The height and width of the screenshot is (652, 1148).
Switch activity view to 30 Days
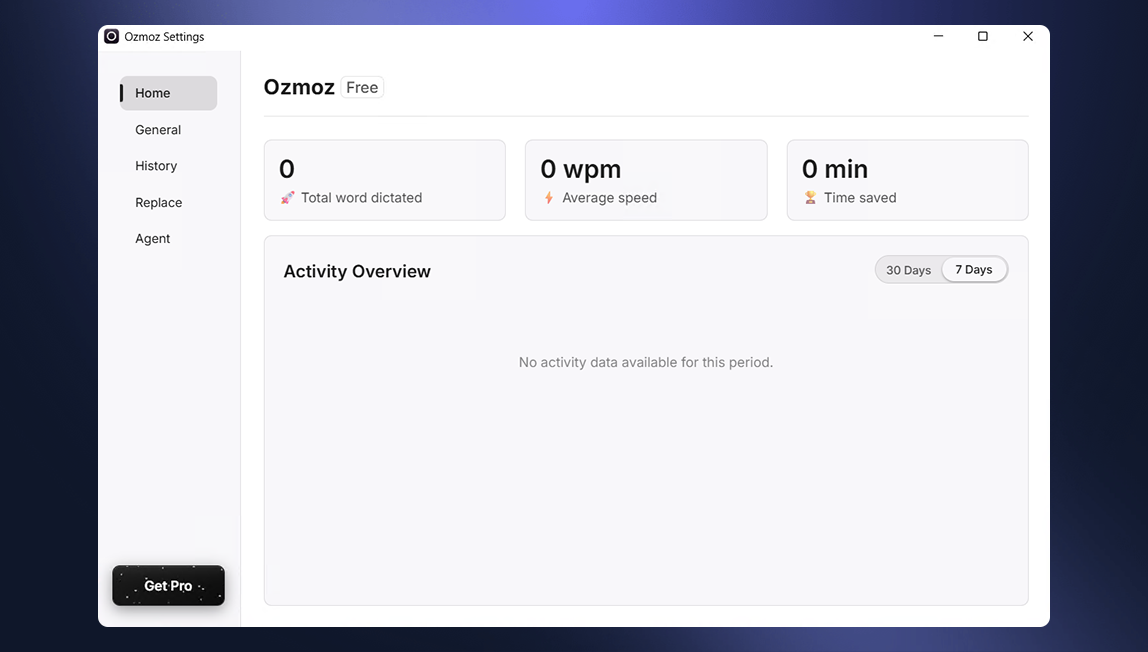(909, 270)
